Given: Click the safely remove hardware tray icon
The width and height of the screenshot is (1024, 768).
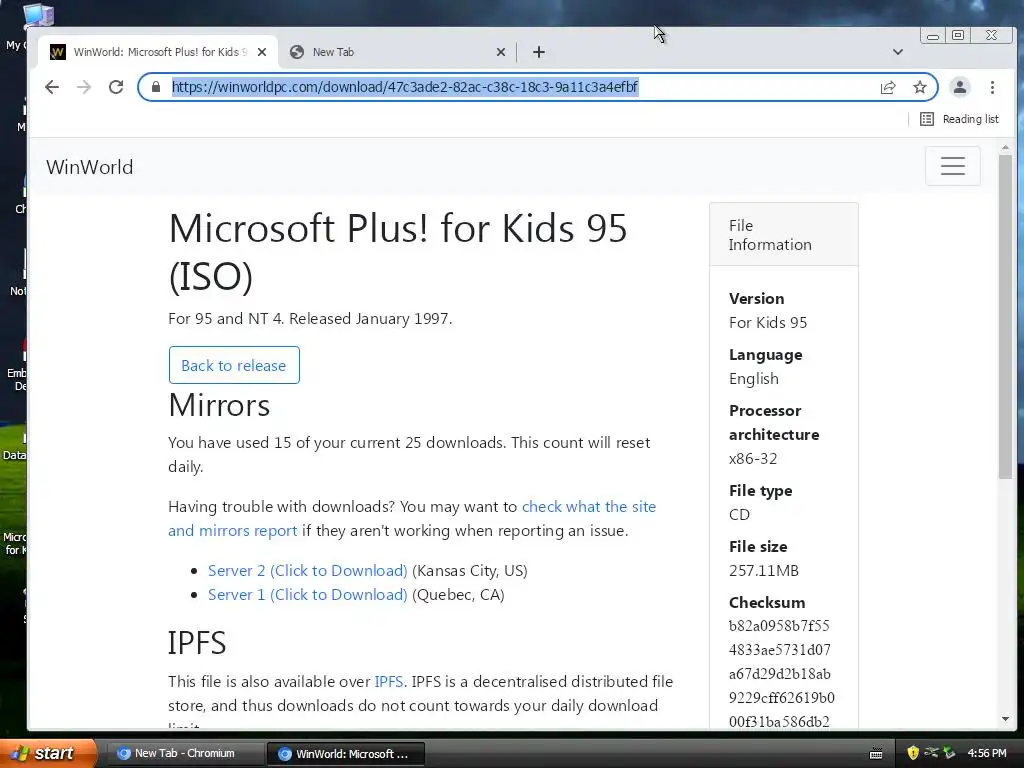Looking at the screenshot, I should [949, 753].
